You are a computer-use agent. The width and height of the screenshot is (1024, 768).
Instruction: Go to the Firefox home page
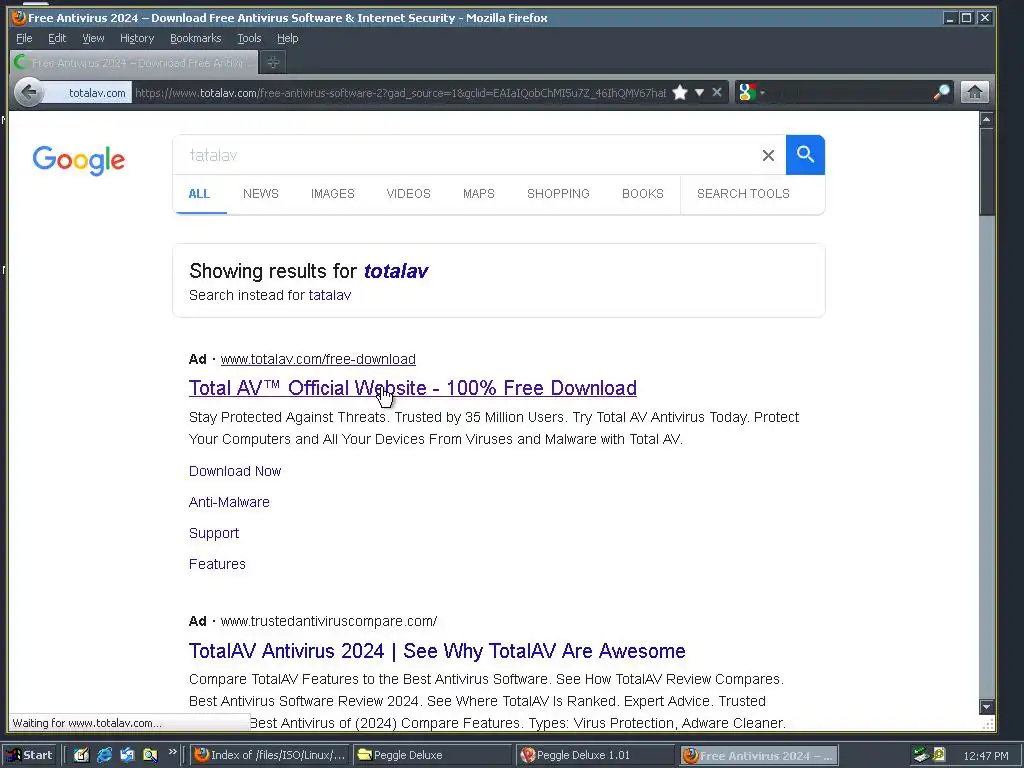974,93
